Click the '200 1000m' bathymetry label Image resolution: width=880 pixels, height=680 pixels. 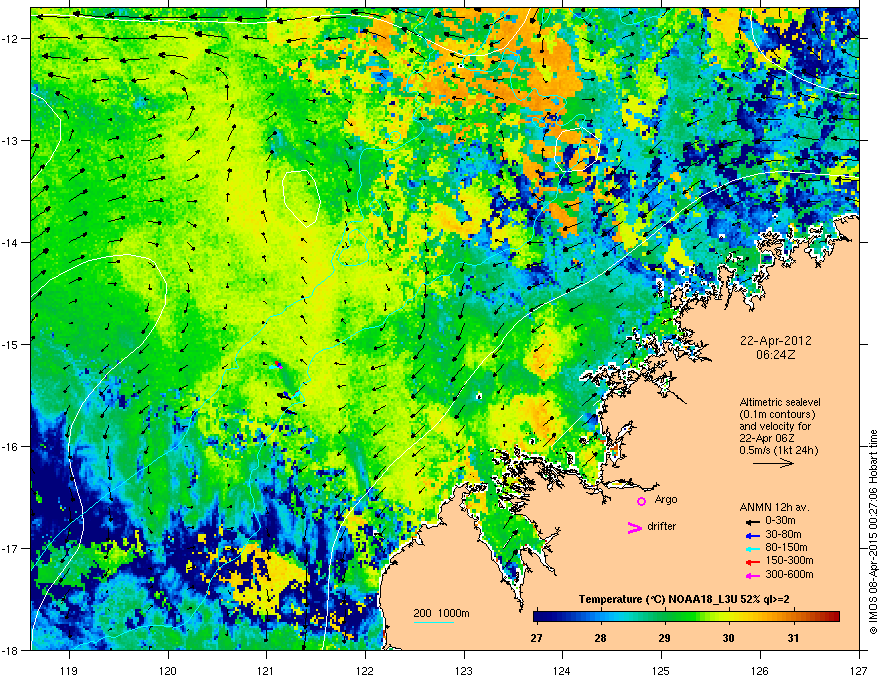(441, 613)
